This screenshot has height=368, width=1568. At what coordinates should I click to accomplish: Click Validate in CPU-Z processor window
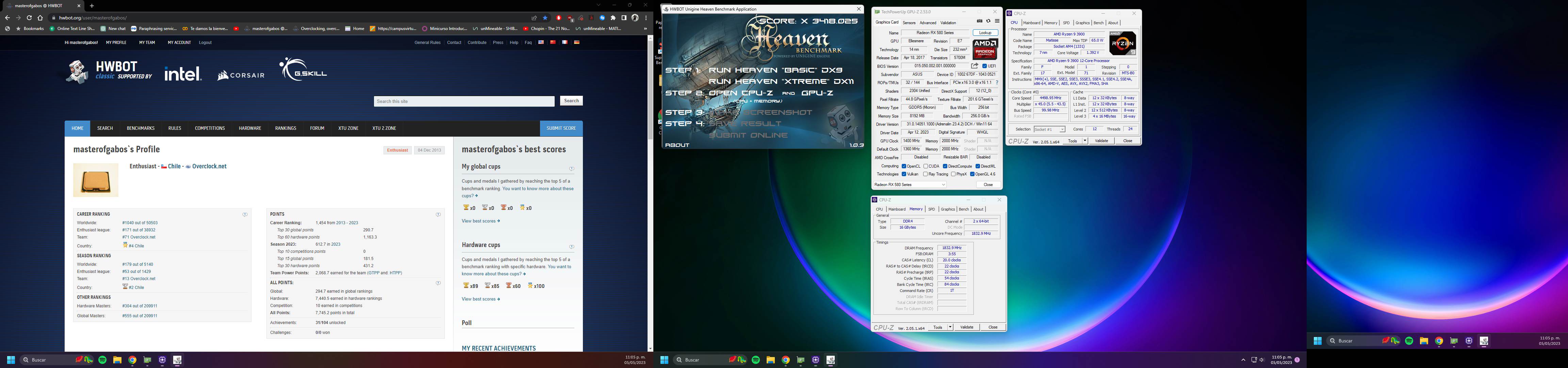point(1102,141)
